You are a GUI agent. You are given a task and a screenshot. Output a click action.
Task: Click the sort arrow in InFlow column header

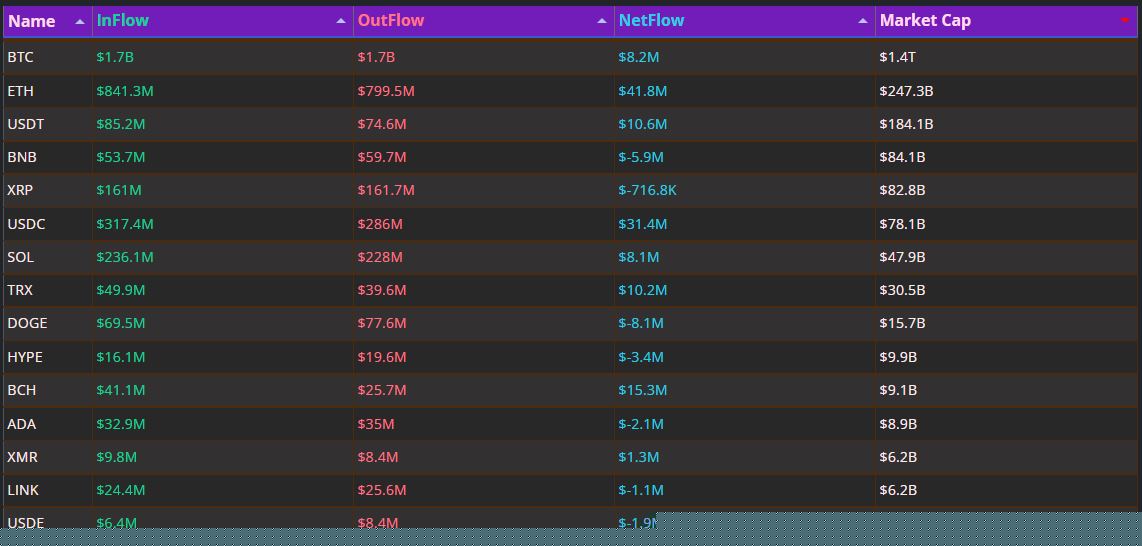coord(341,21)
